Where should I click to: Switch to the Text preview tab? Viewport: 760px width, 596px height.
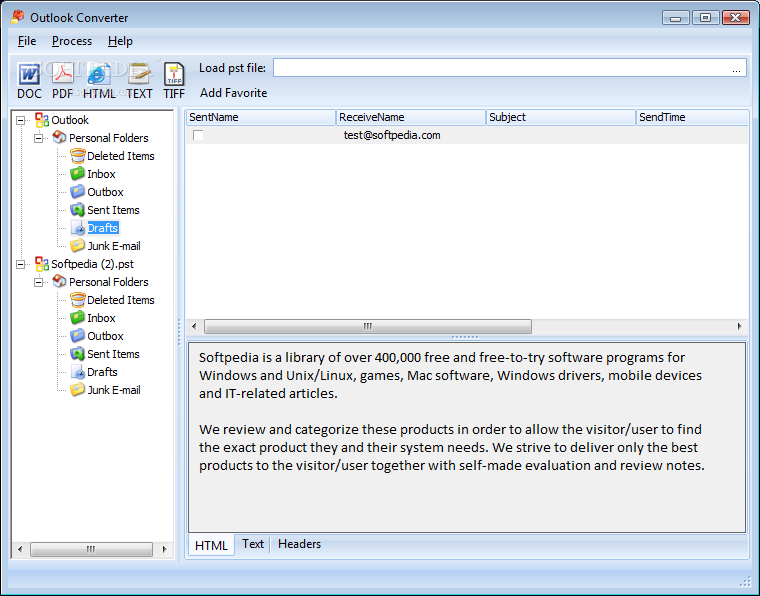point(253,544)
